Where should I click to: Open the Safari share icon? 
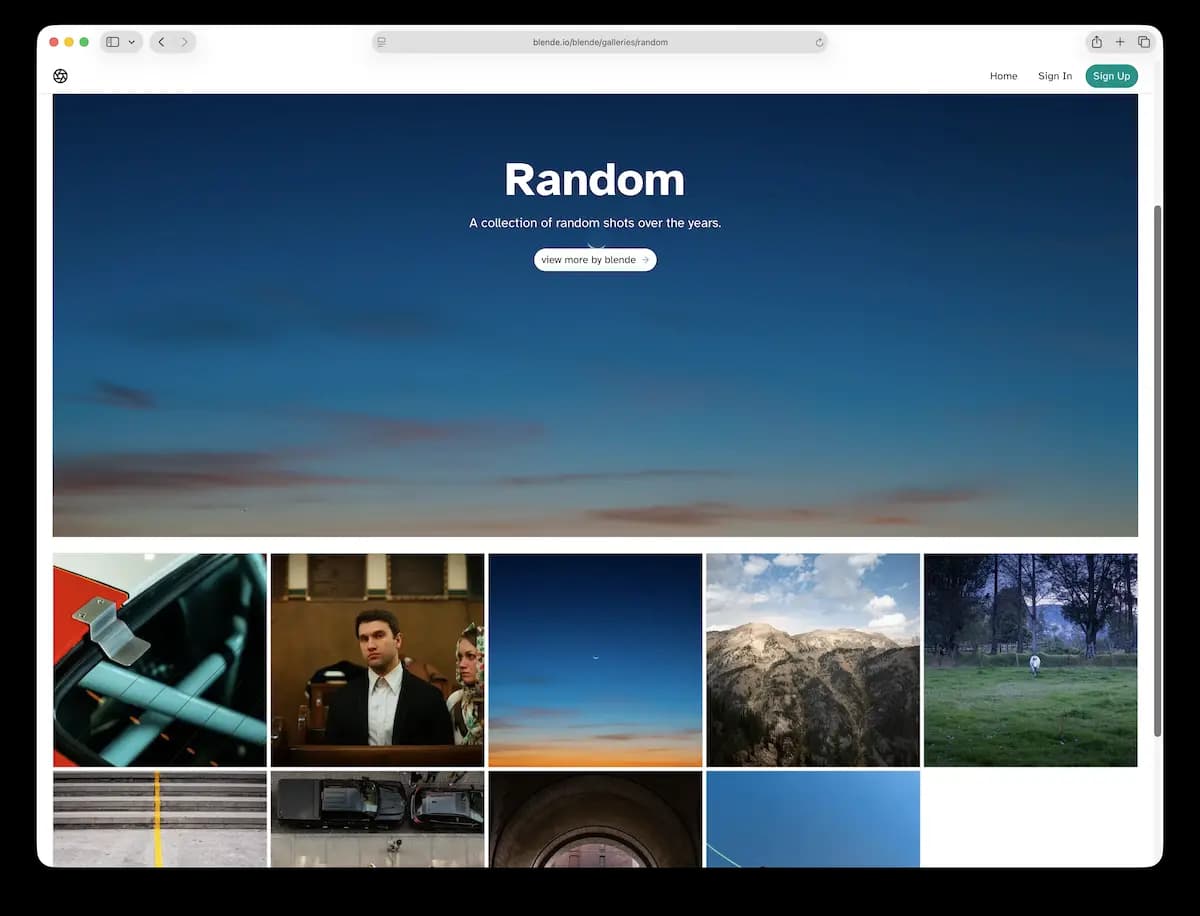tap(1096, 42)
